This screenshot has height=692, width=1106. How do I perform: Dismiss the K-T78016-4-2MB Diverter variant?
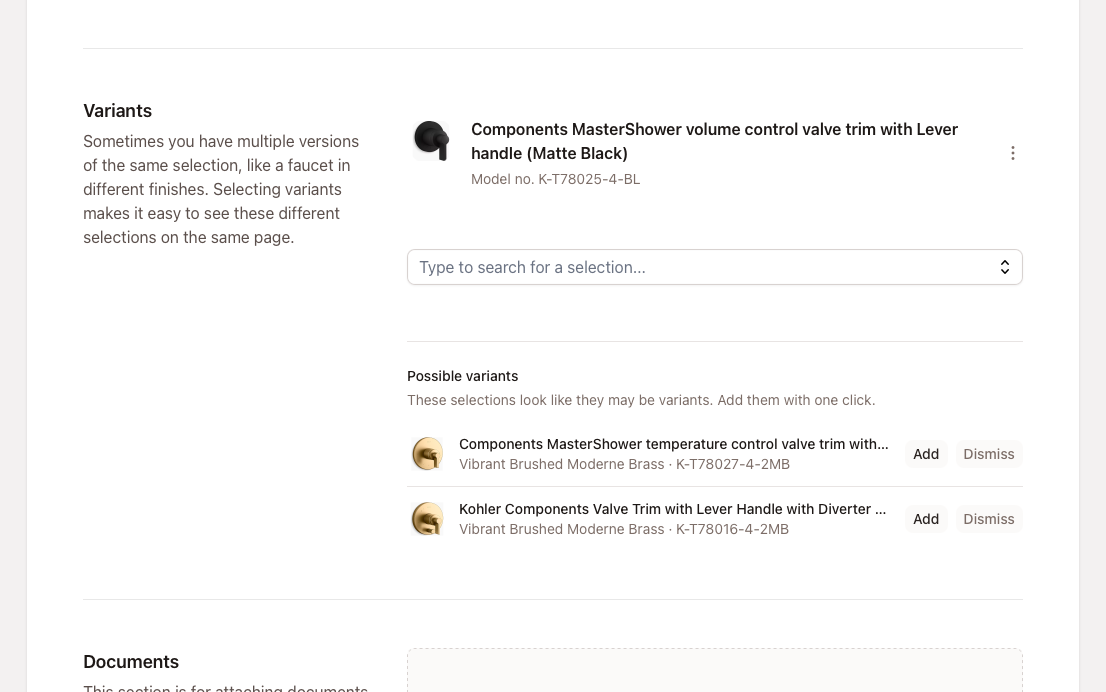click(988, 519)
